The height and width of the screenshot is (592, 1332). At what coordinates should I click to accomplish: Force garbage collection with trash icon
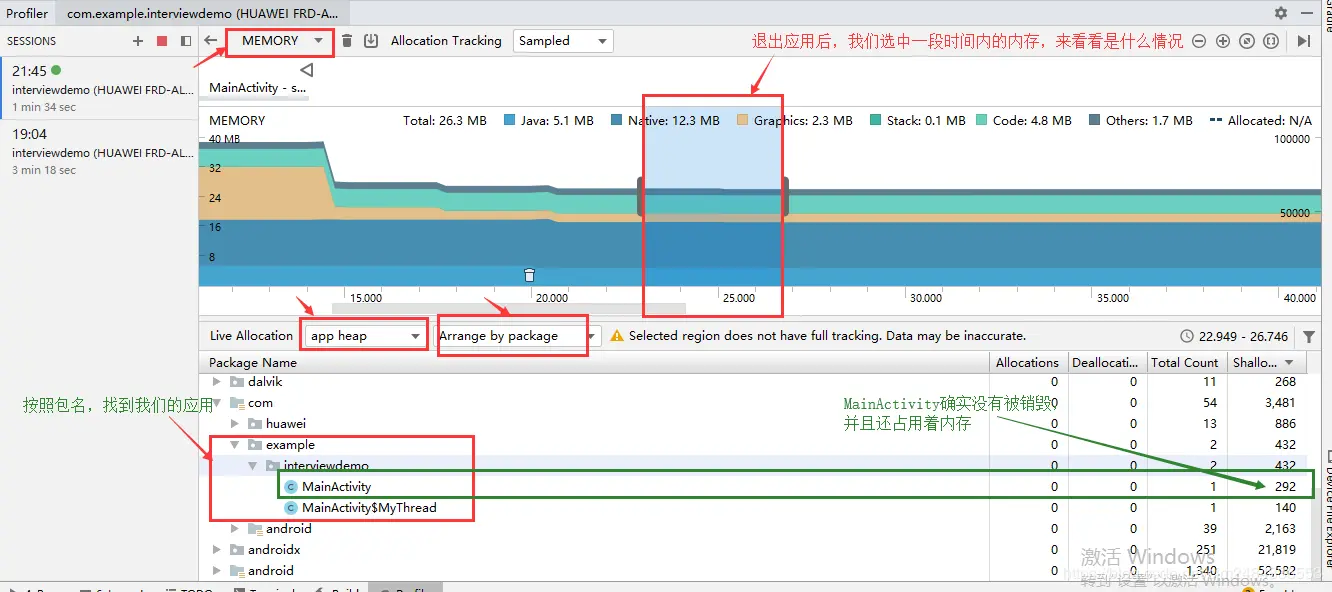pos(347,41)
